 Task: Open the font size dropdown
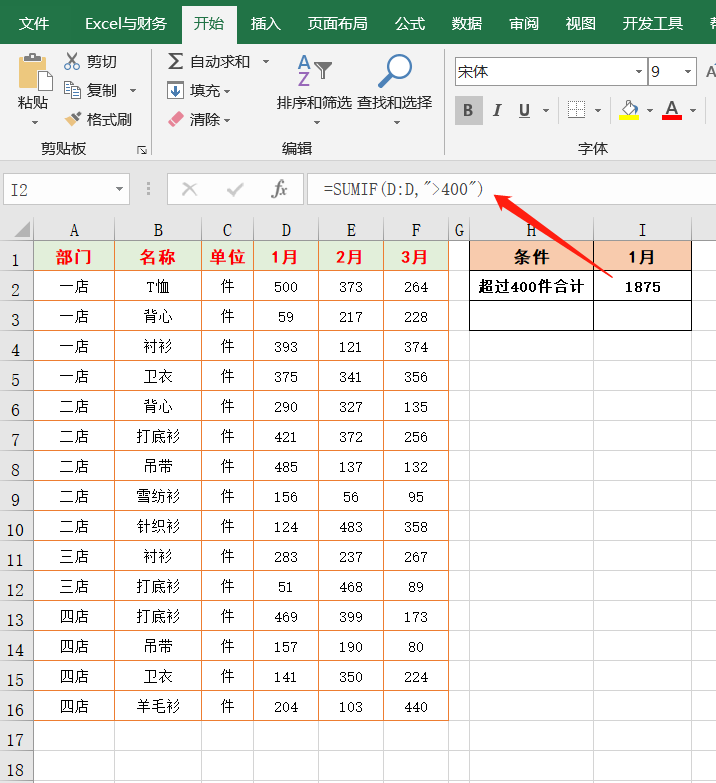[688, 72]
